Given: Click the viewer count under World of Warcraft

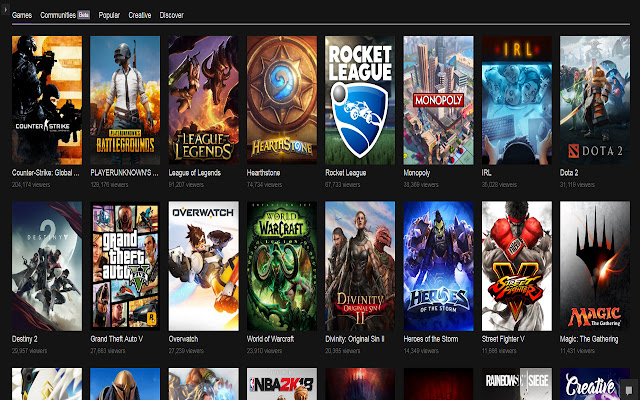Looking at the screenshot, I should [x=264, y=351].
